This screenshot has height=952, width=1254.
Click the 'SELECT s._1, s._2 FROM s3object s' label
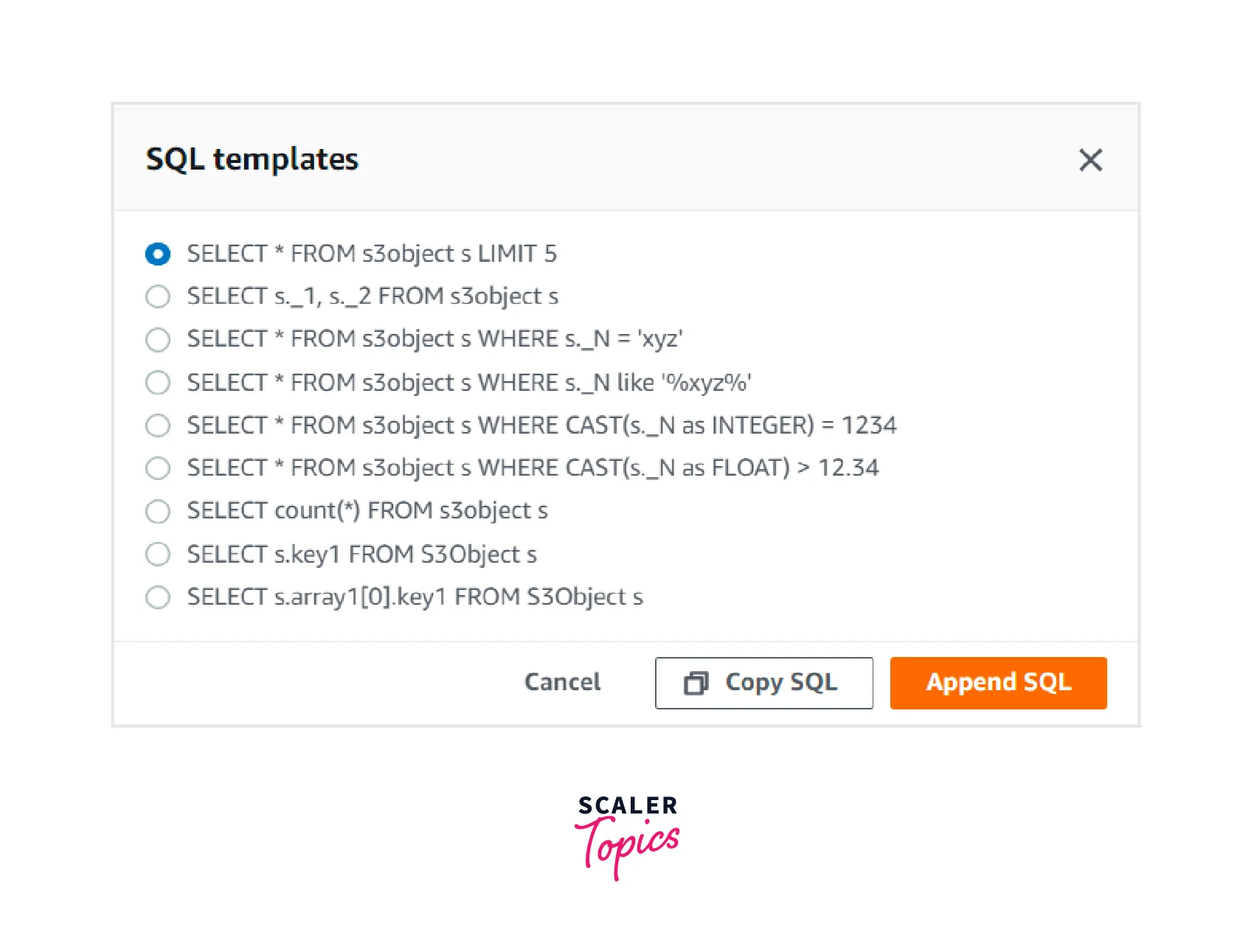[373, 296]
